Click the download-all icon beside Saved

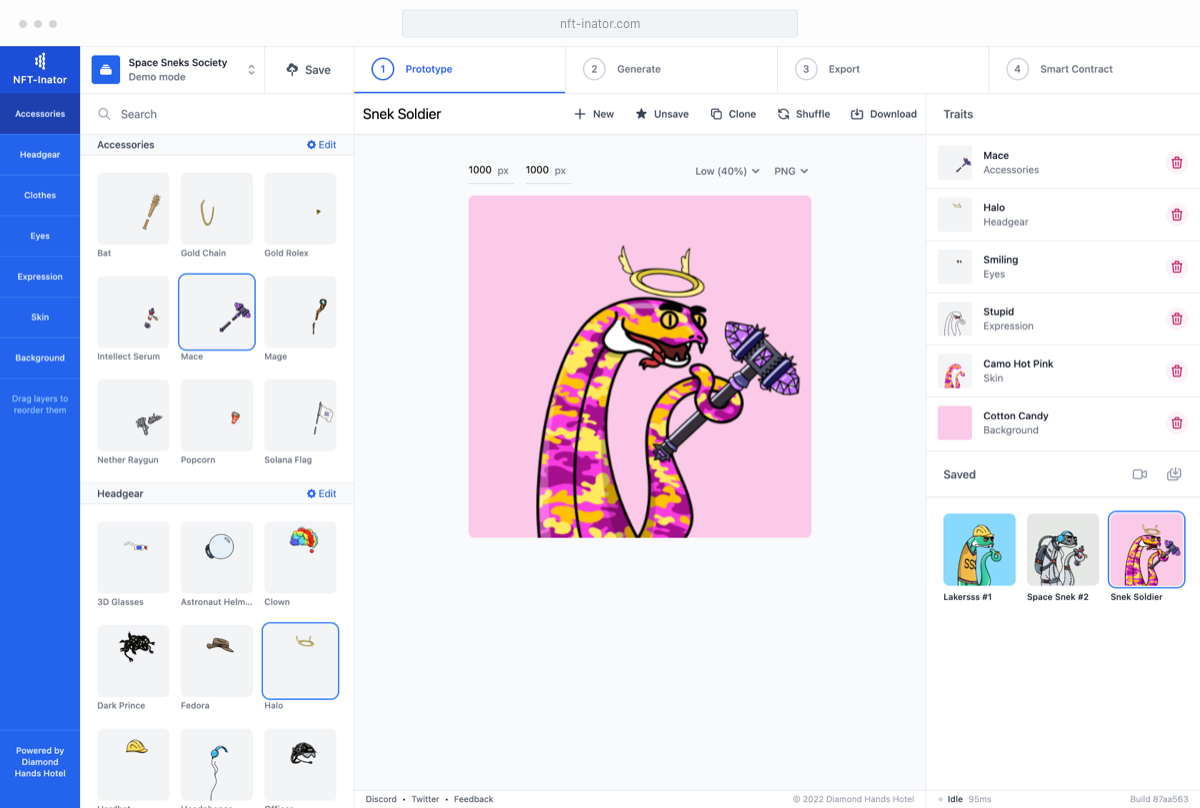(x=1174, y=474)
